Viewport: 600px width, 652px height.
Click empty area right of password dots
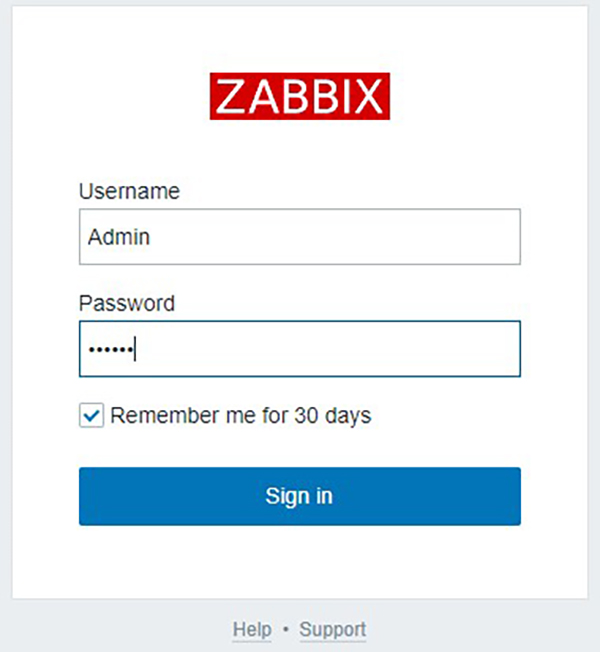point(328,349)
